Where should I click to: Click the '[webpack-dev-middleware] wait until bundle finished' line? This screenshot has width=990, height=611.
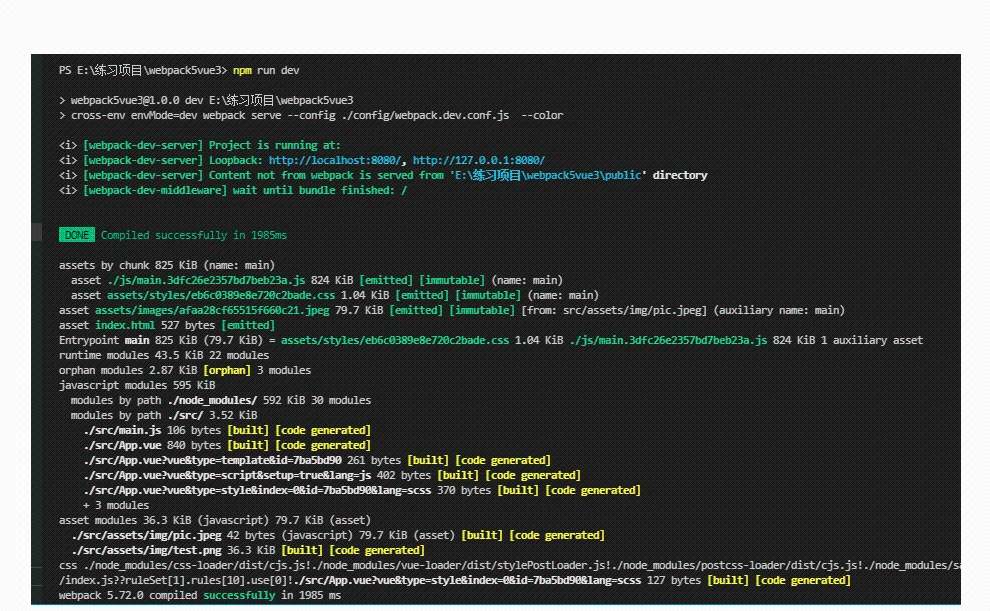[x=233, y=191]
